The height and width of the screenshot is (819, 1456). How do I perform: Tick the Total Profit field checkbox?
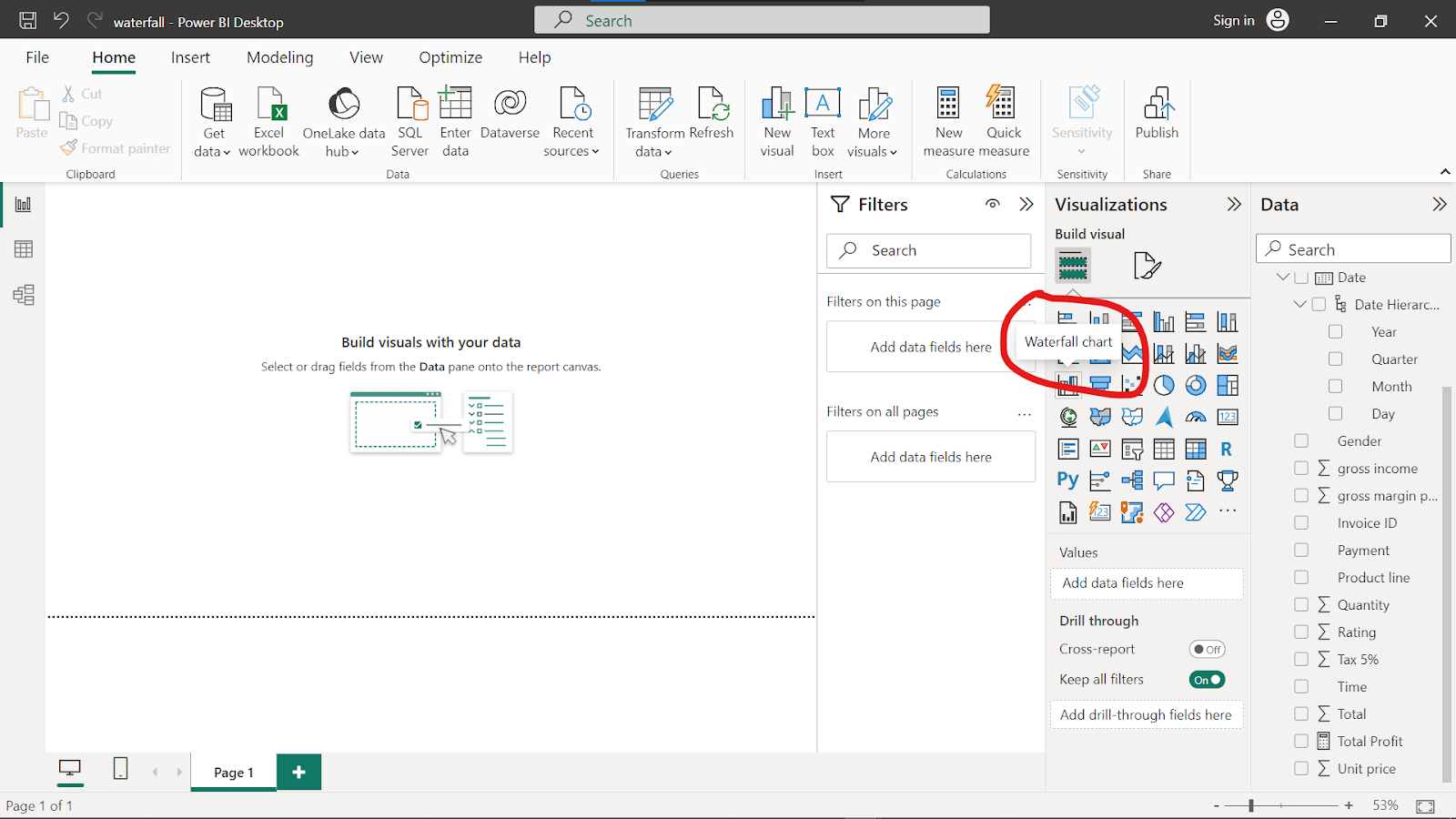point(1301,741)
